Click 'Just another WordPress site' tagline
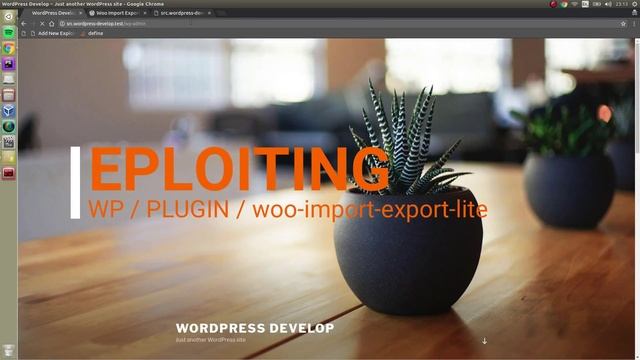 point(211,340)
